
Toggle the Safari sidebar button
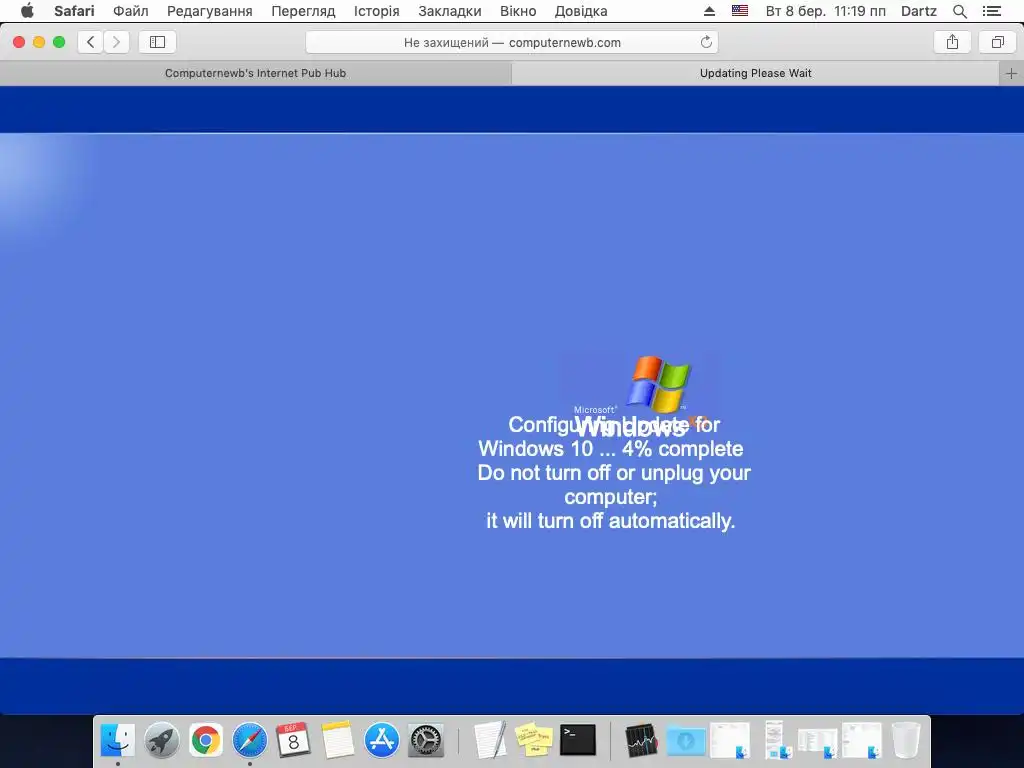click(157, 42)
